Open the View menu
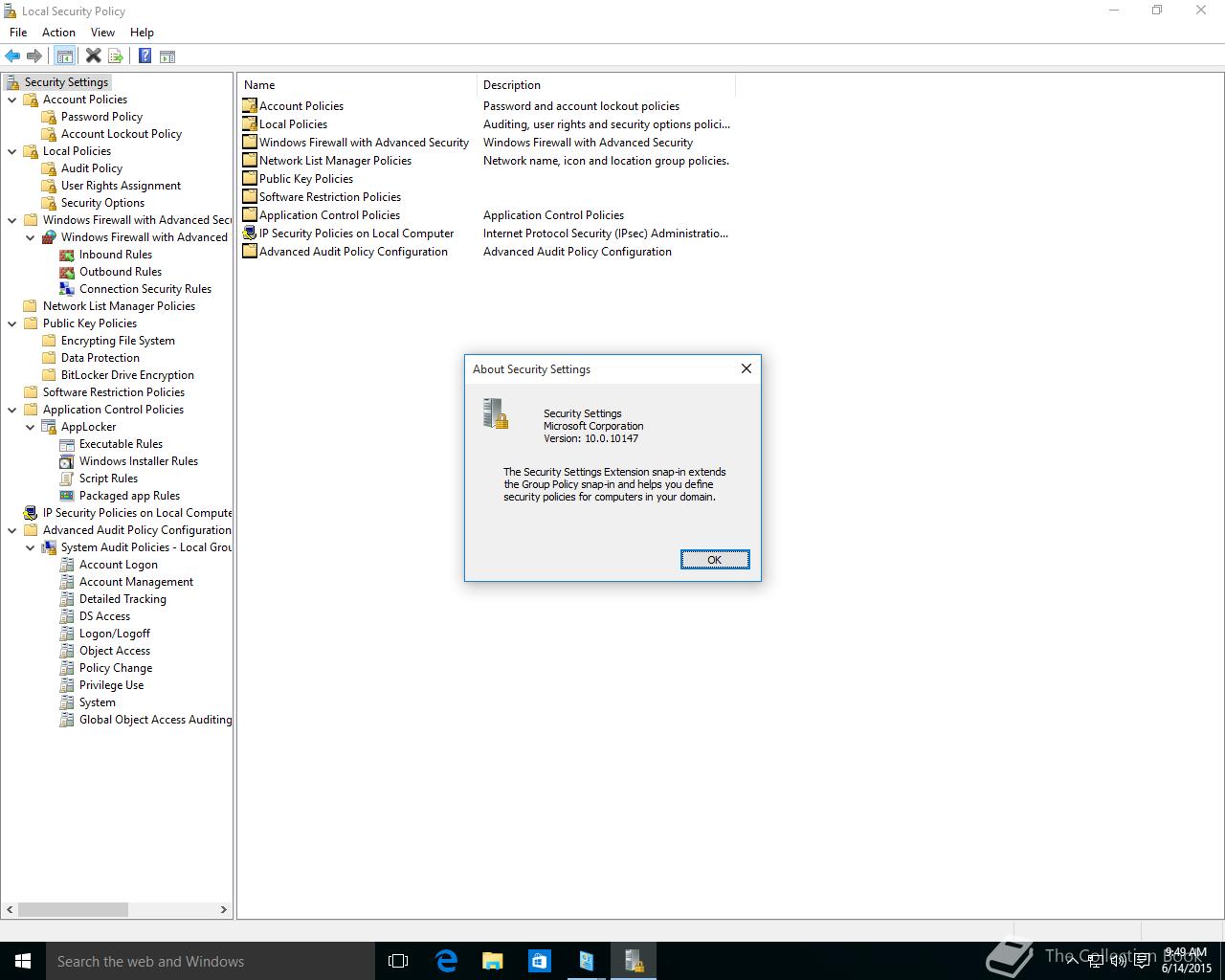1225x980 pixels. (102, 33)
